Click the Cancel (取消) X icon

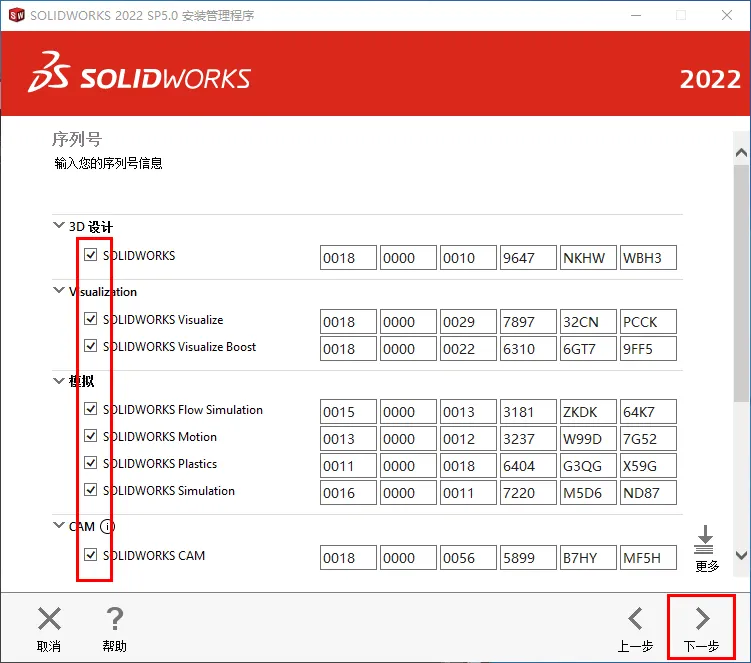point(49,618)
